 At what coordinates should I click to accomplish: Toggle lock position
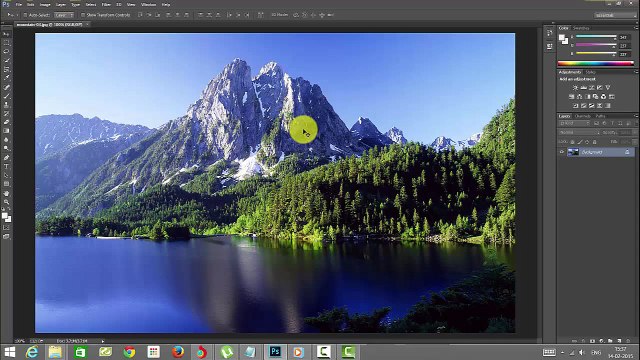click(587, 142)
